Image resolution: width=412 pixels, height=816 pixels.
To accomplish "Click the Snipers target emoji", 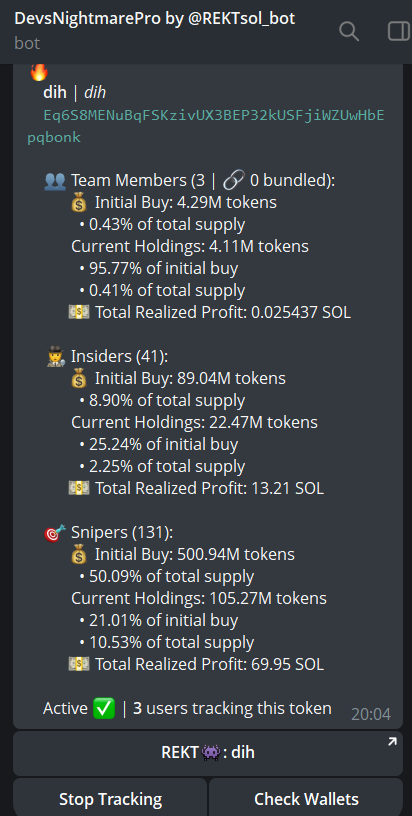I will pyautogui.click(x=55, y=532).
